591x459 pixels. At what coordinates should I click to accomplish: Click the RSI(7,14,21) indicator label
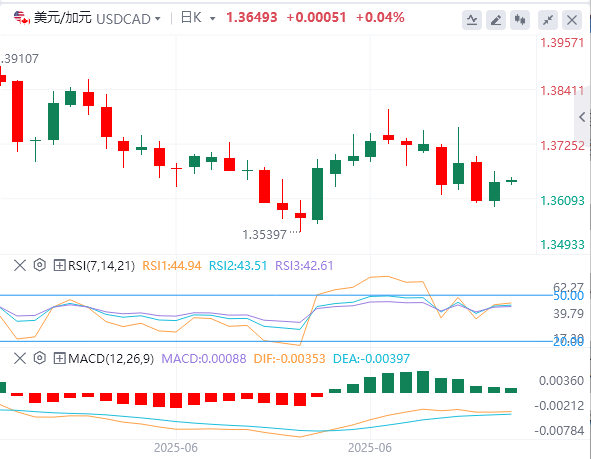click(x=101, y=266)
